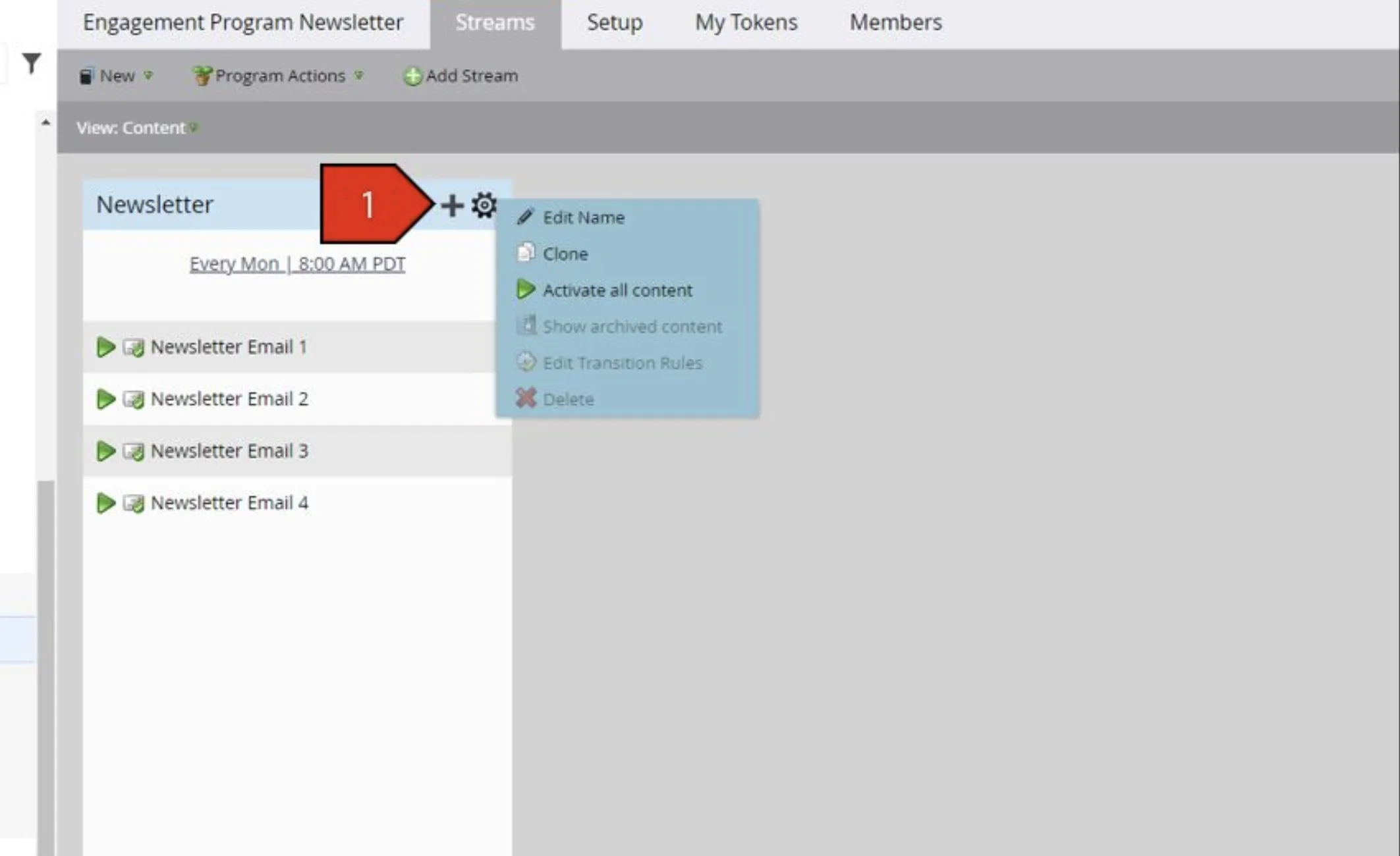This screenshot has height=856, width=1400.
Task: Click the clock icon beside Edit Transition Rules
Action: pos(526,361)
